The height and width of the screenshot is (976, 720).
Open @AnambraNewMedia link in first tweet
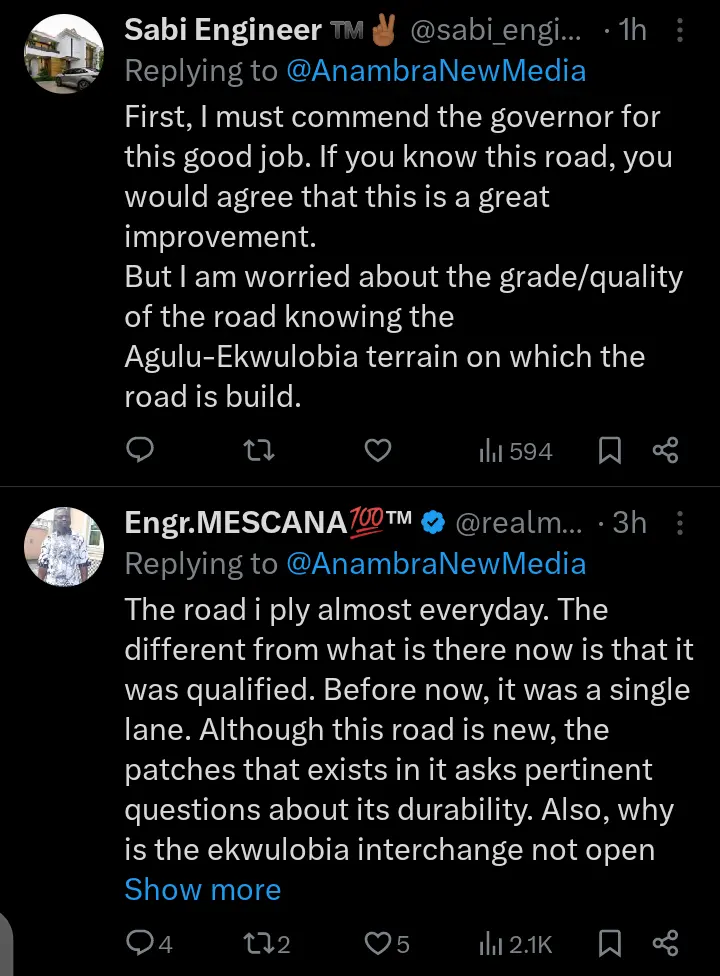point(436,71)
